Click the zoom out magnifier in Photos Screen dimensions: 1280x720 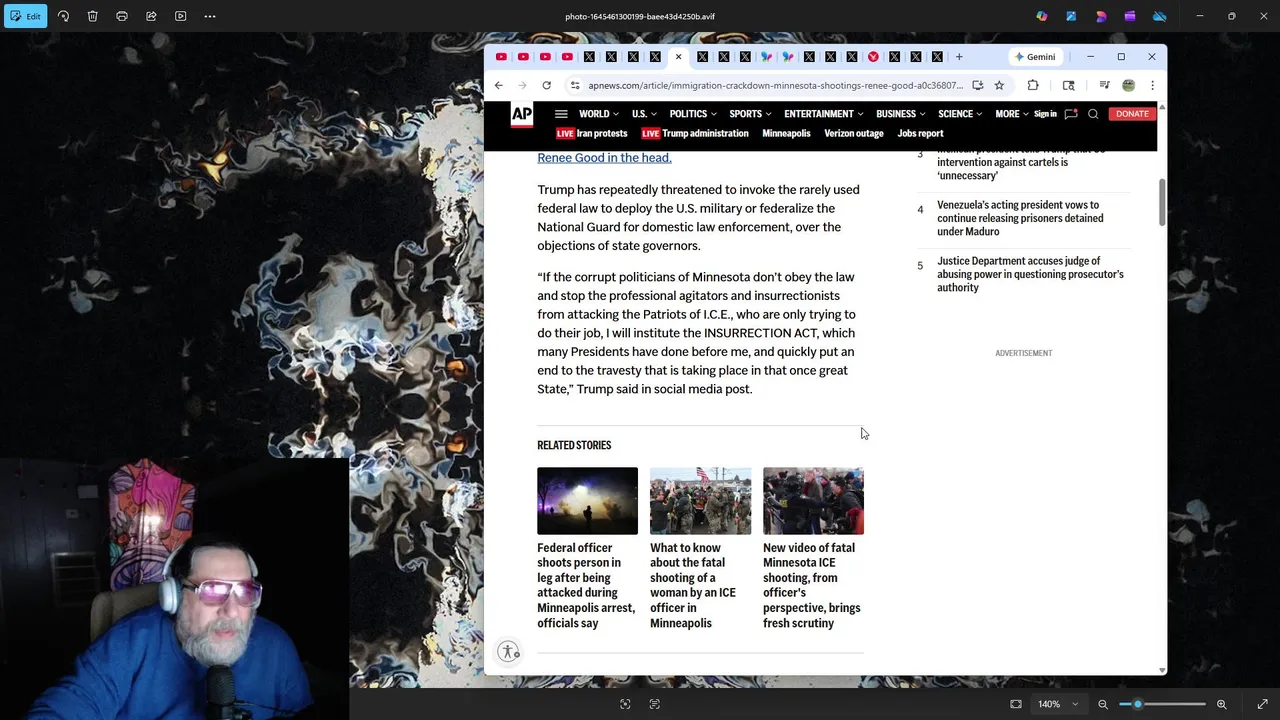pos(1103,704)
